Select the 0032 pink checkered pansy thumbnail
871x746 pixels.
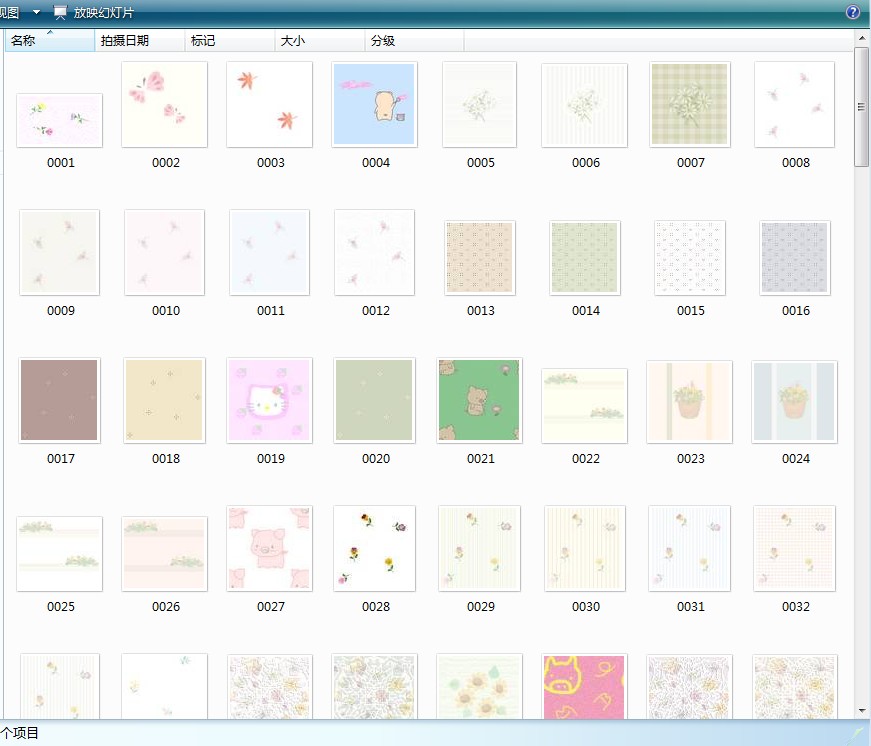coord(794,548)
